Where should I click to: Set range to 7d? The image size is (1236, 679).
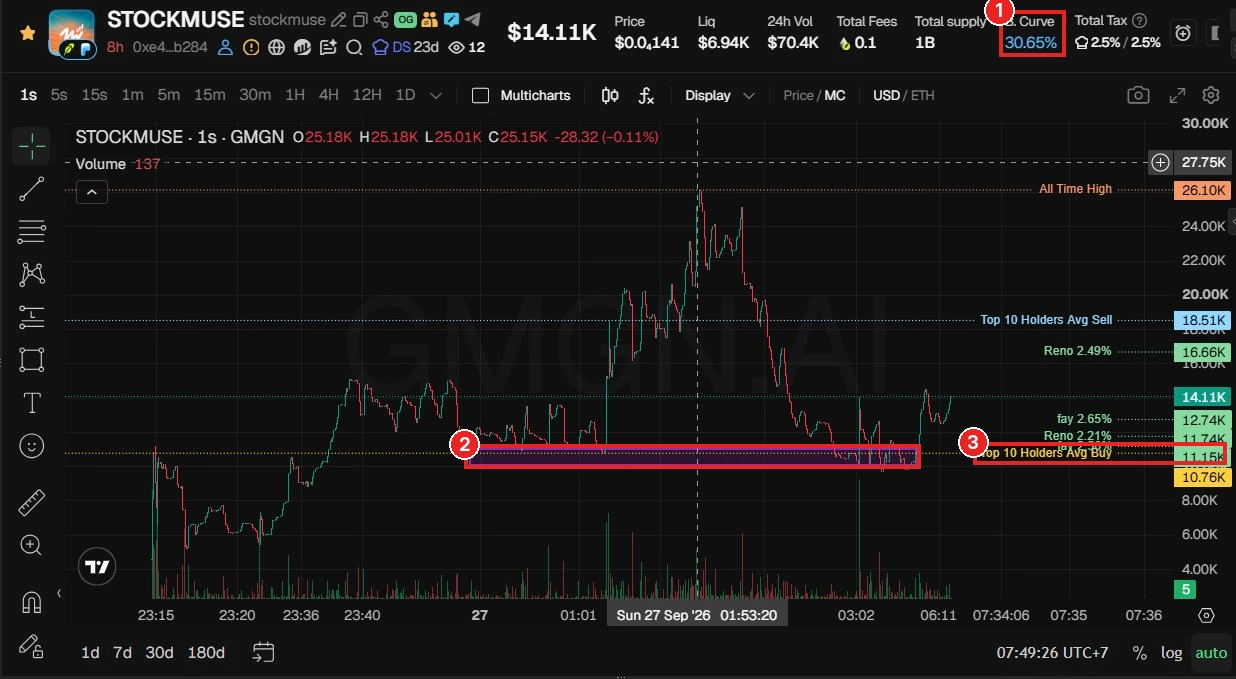(x=122, y=653)
